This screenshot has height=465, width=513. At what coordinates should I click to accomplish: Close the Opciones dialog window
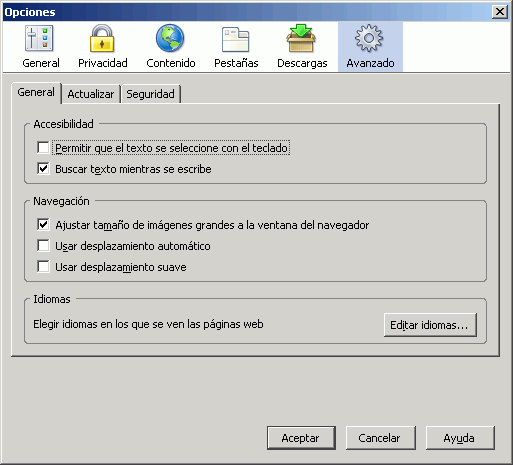point(500,12)
